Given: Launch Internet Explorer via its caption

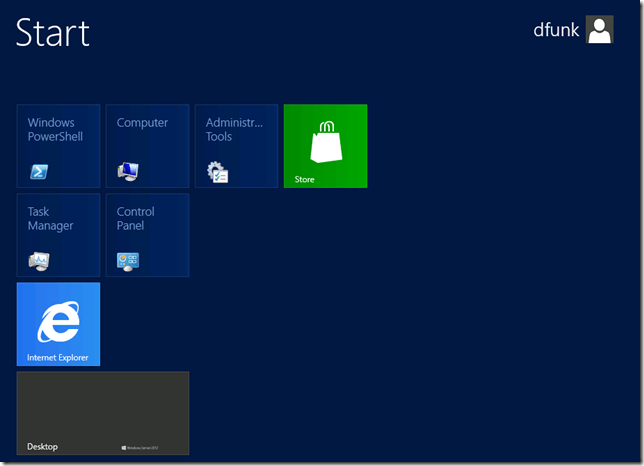Looking at the screenshot, I should [x=57, y=357].
